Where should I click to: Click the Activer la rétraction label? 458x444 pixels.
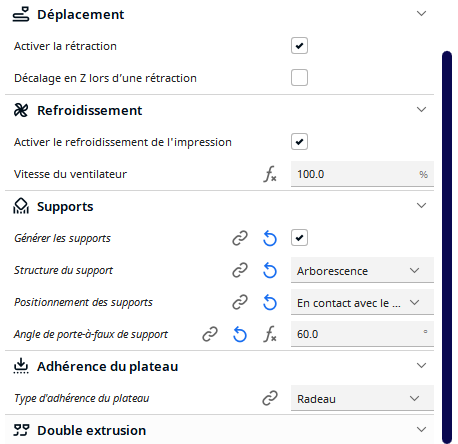pos(65,46)
